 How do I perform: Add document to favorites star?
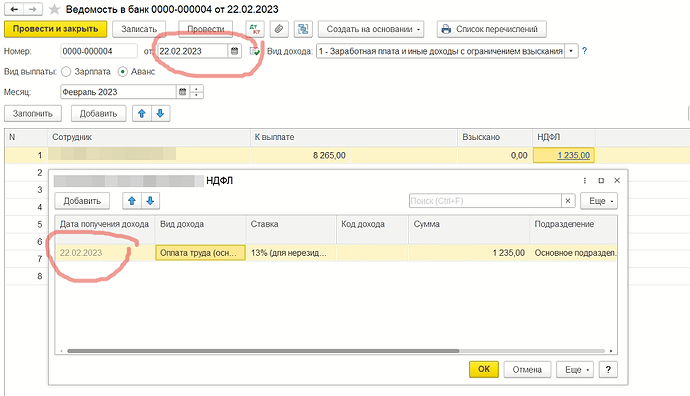[x=54, y=9]
